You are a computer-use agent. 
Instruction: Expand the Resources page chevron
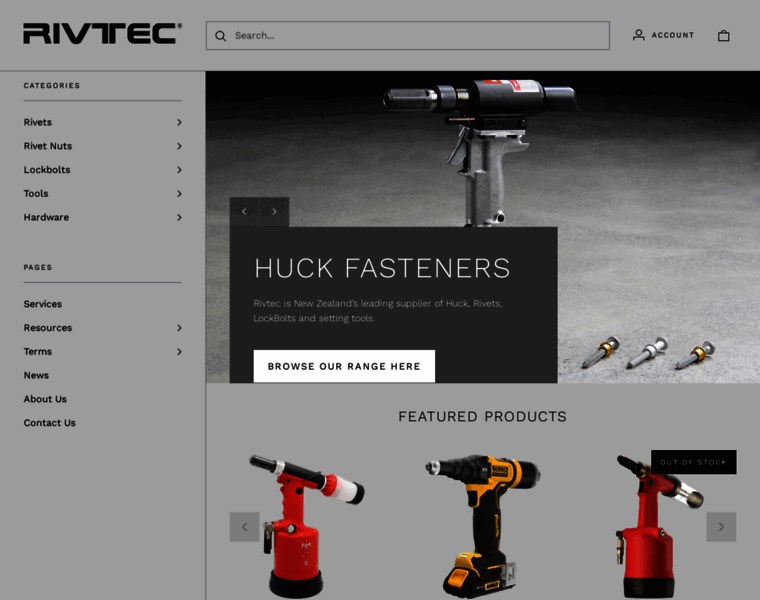click(x=179, y=328)
